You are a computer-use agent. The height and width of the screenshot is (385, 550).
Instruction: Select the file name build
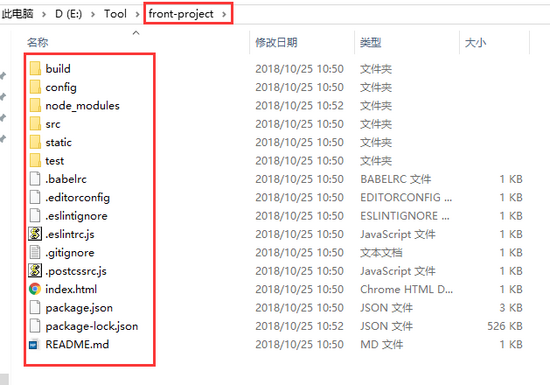tap(58, 69)
